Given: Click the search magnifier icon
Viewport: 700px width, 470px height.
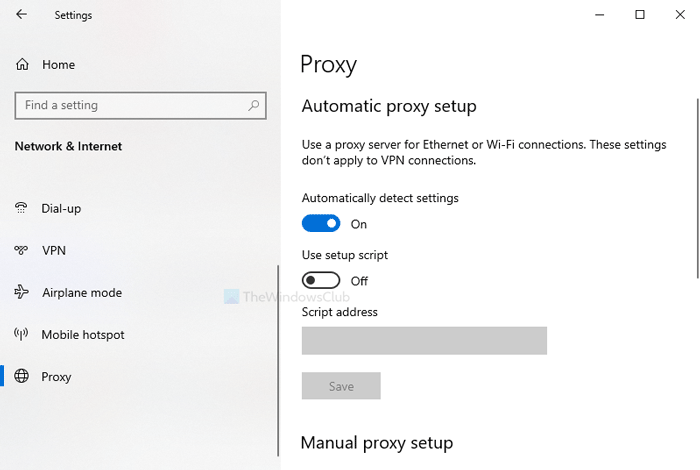Looking at the screenshot, I should point(255,105).
